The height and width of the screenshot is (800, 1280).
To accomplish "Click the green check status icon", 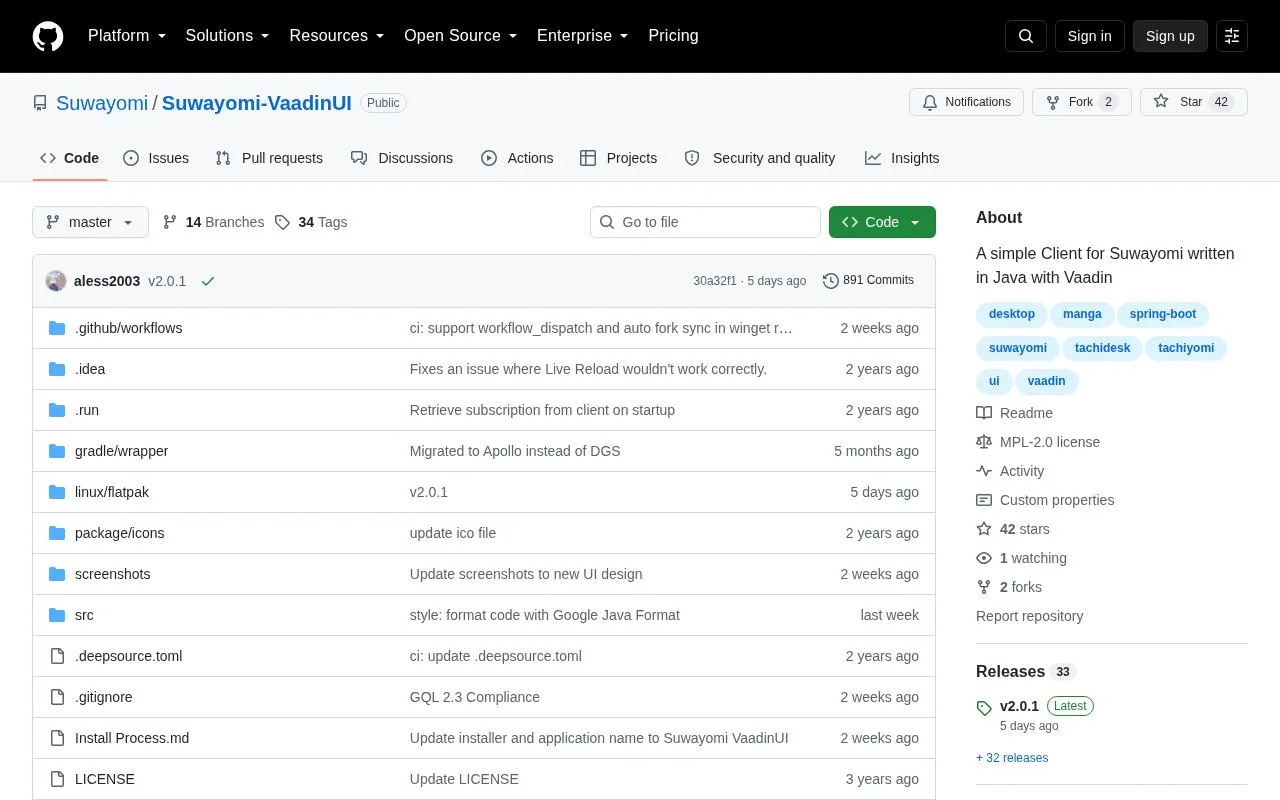I will [x=208, y=281].
